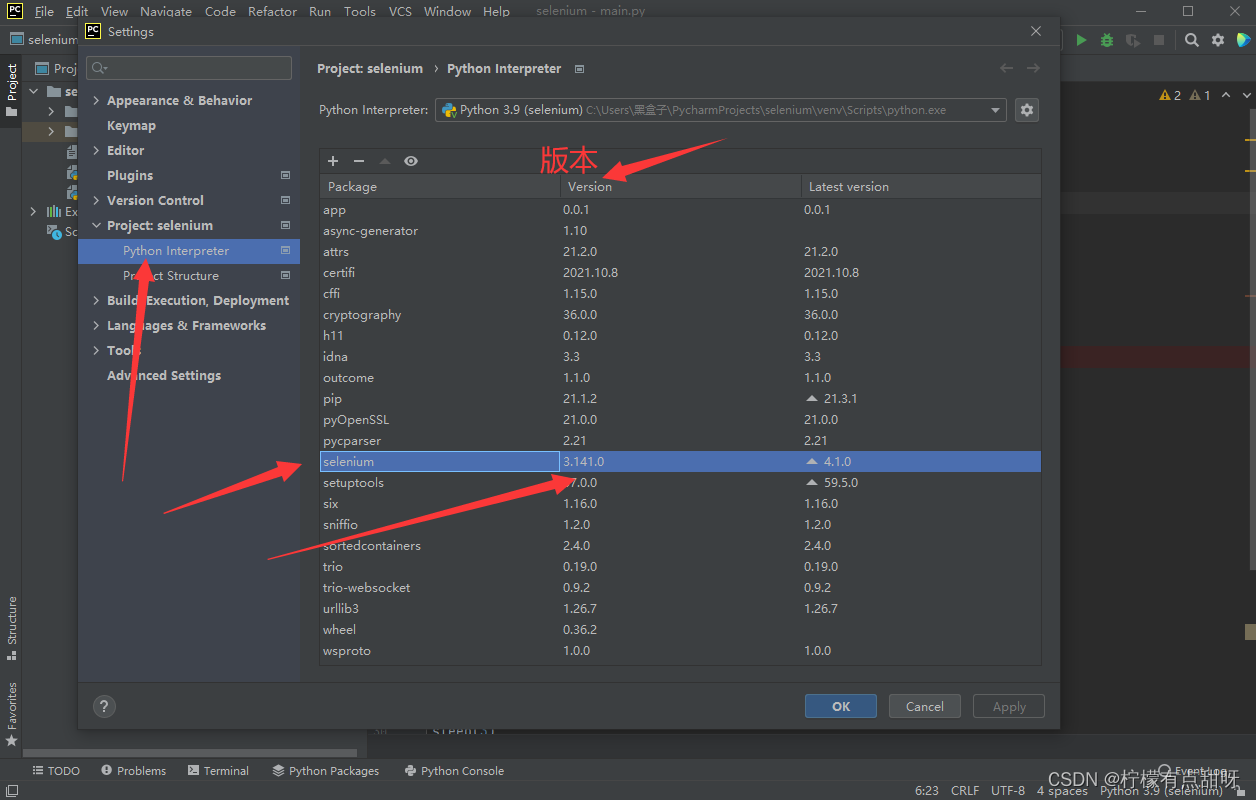
Task: Select the cryptography package row
Action: coord(680,315)
